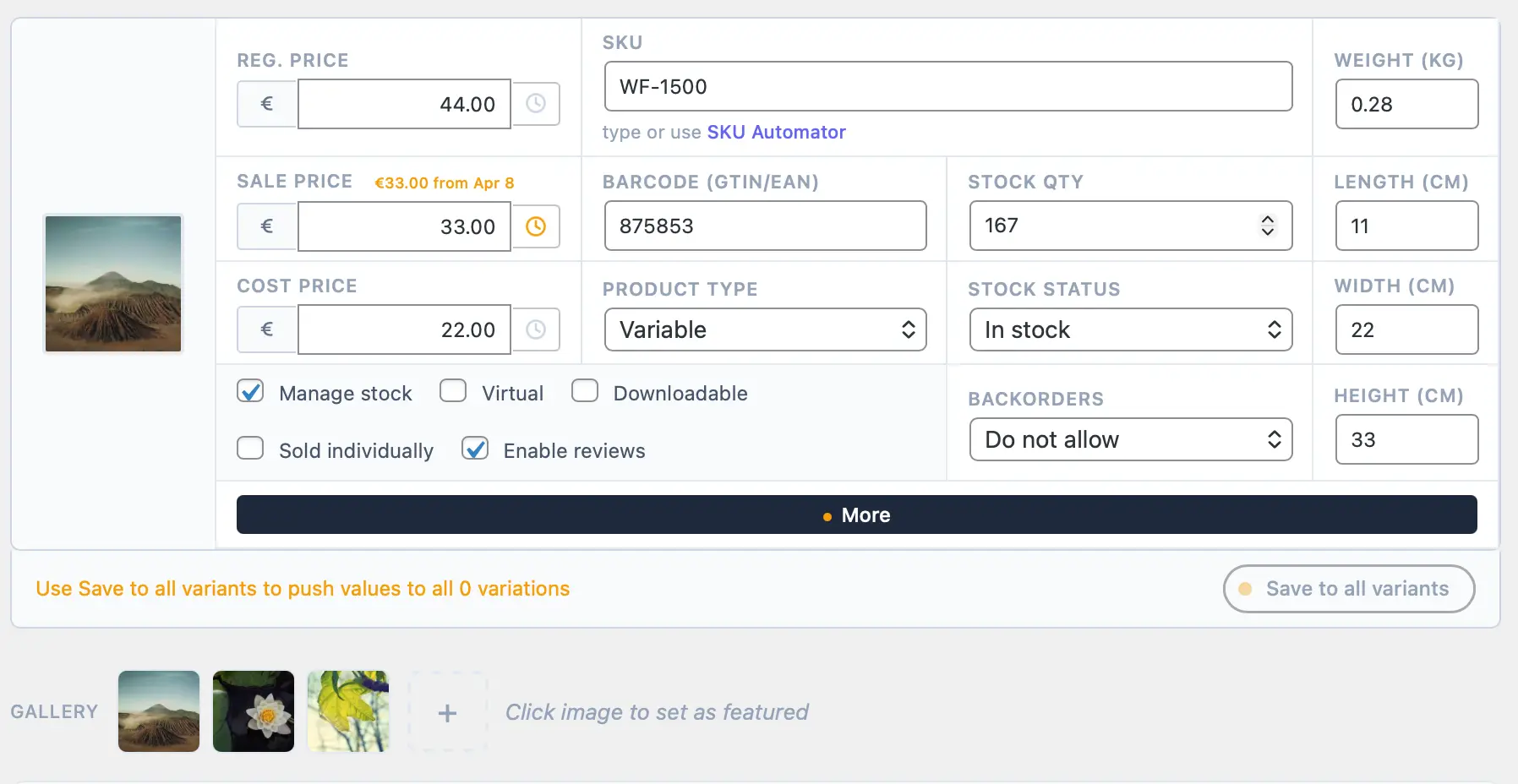Image resolution: width=1518 pixels, height=784 pixels.
Task: Click the regular price schedule clock icon
Action: coord(536,104)
